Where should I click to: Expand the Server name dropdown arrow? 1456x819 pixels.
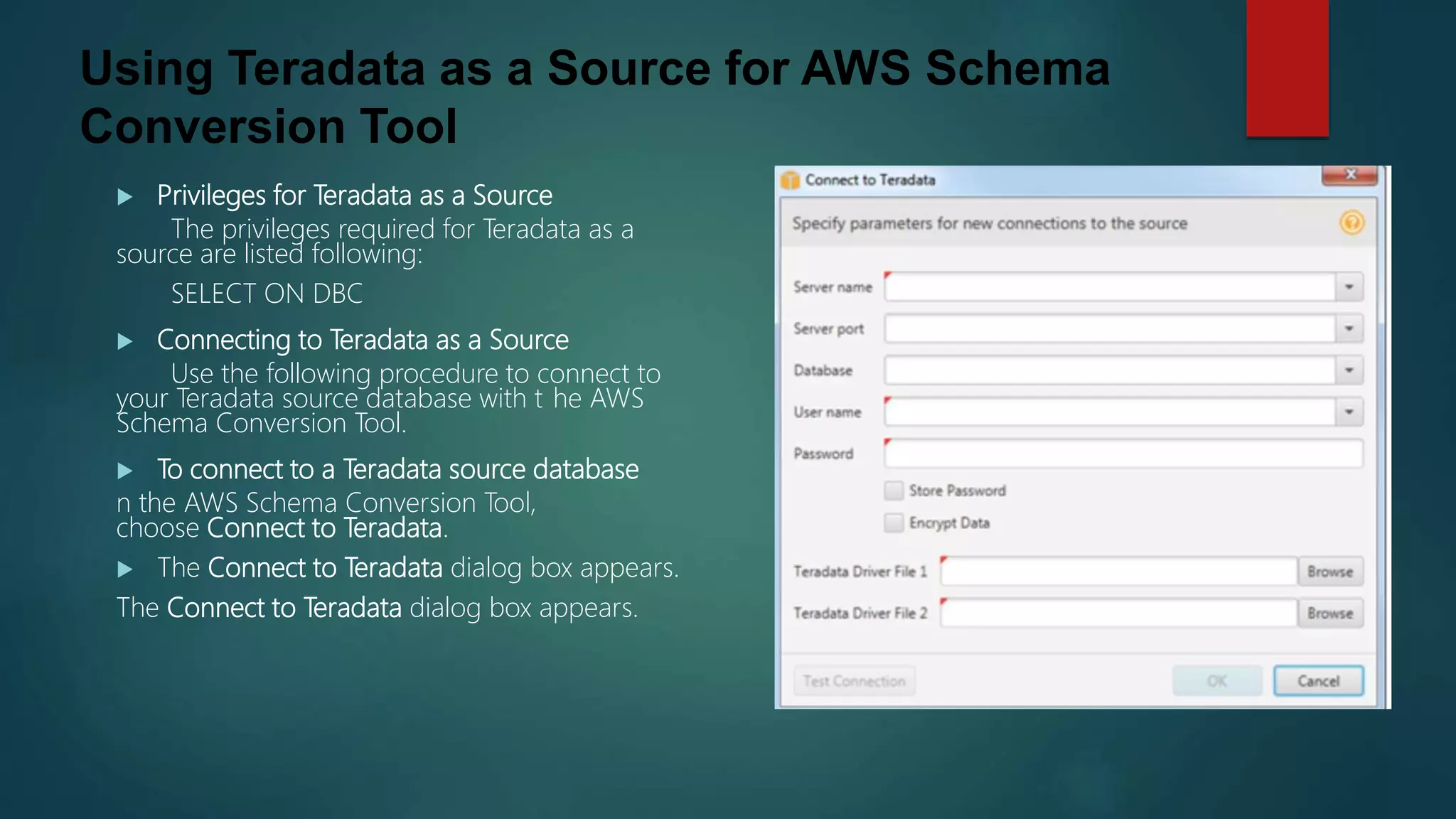click(1349, 287)
